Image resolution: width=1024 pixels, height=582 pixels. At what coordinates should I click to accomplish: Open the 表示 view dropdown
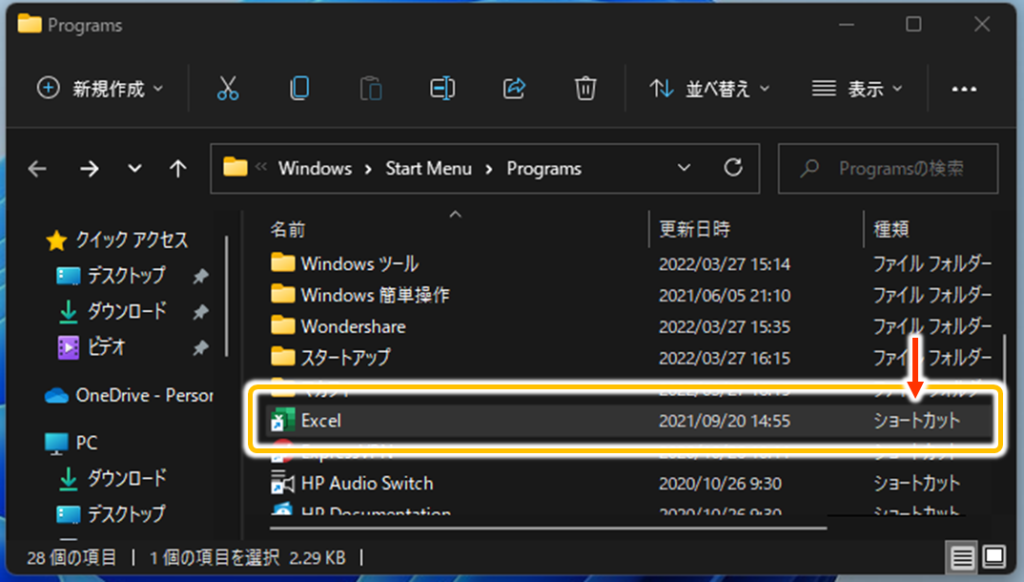point(857,89)
